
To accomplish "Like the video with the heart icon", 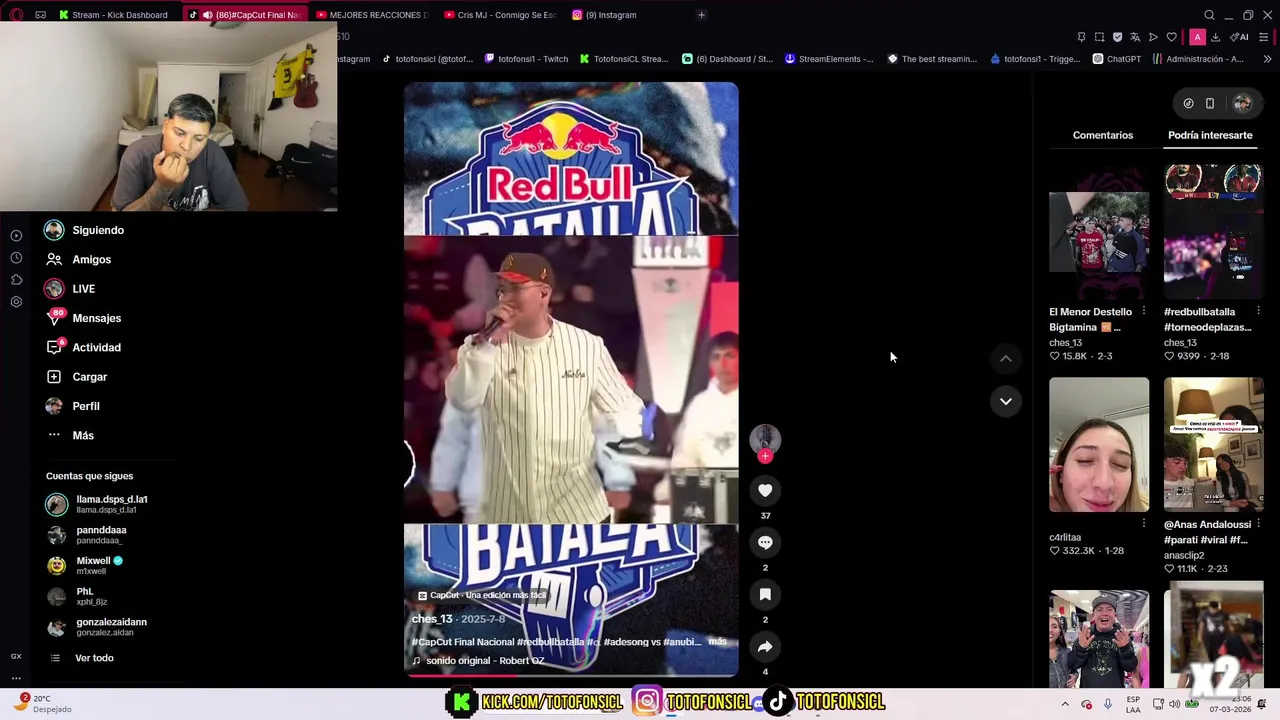I will point(765,490).
